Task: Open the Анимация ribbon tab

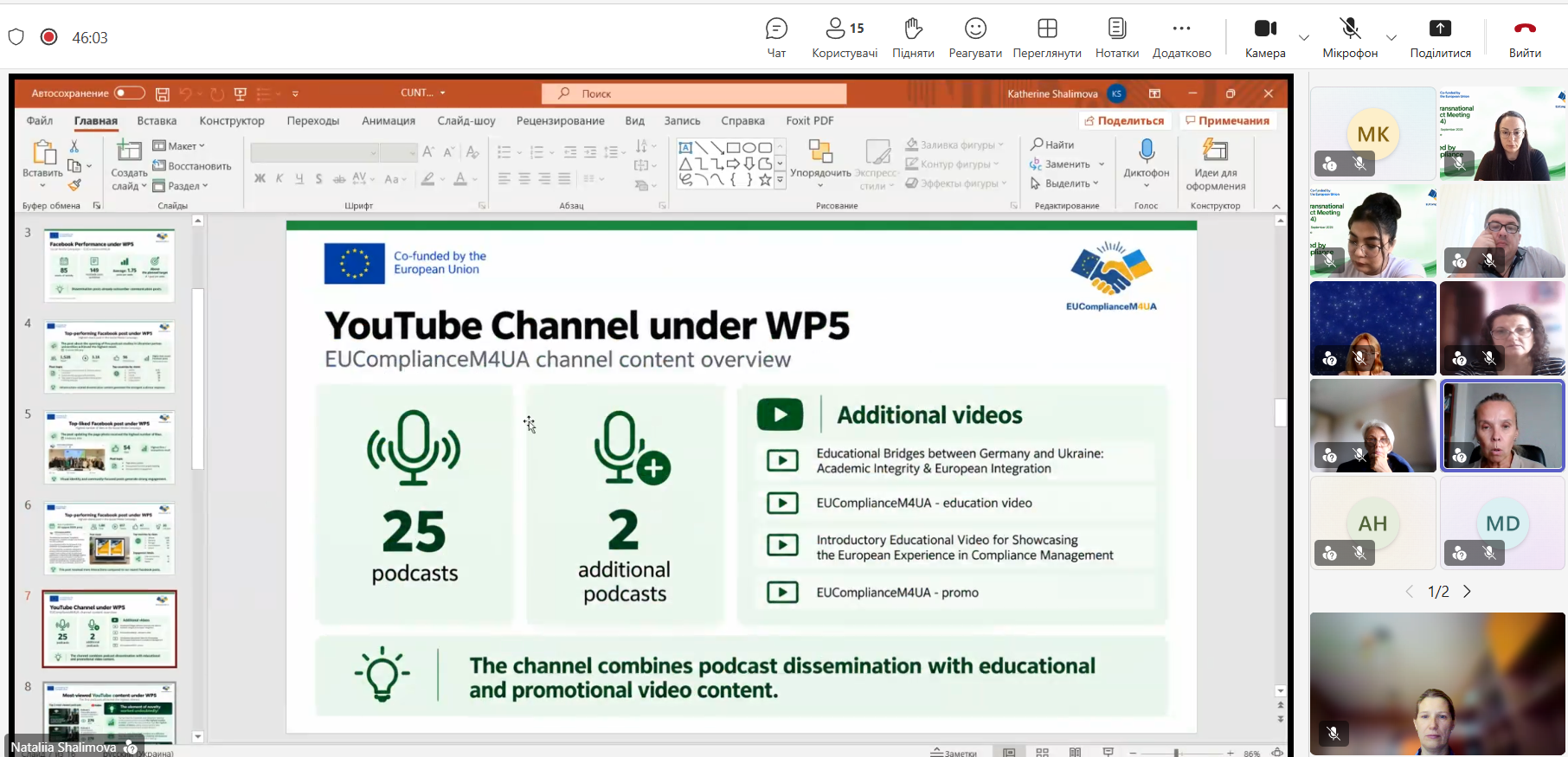Action: [389, 120]
